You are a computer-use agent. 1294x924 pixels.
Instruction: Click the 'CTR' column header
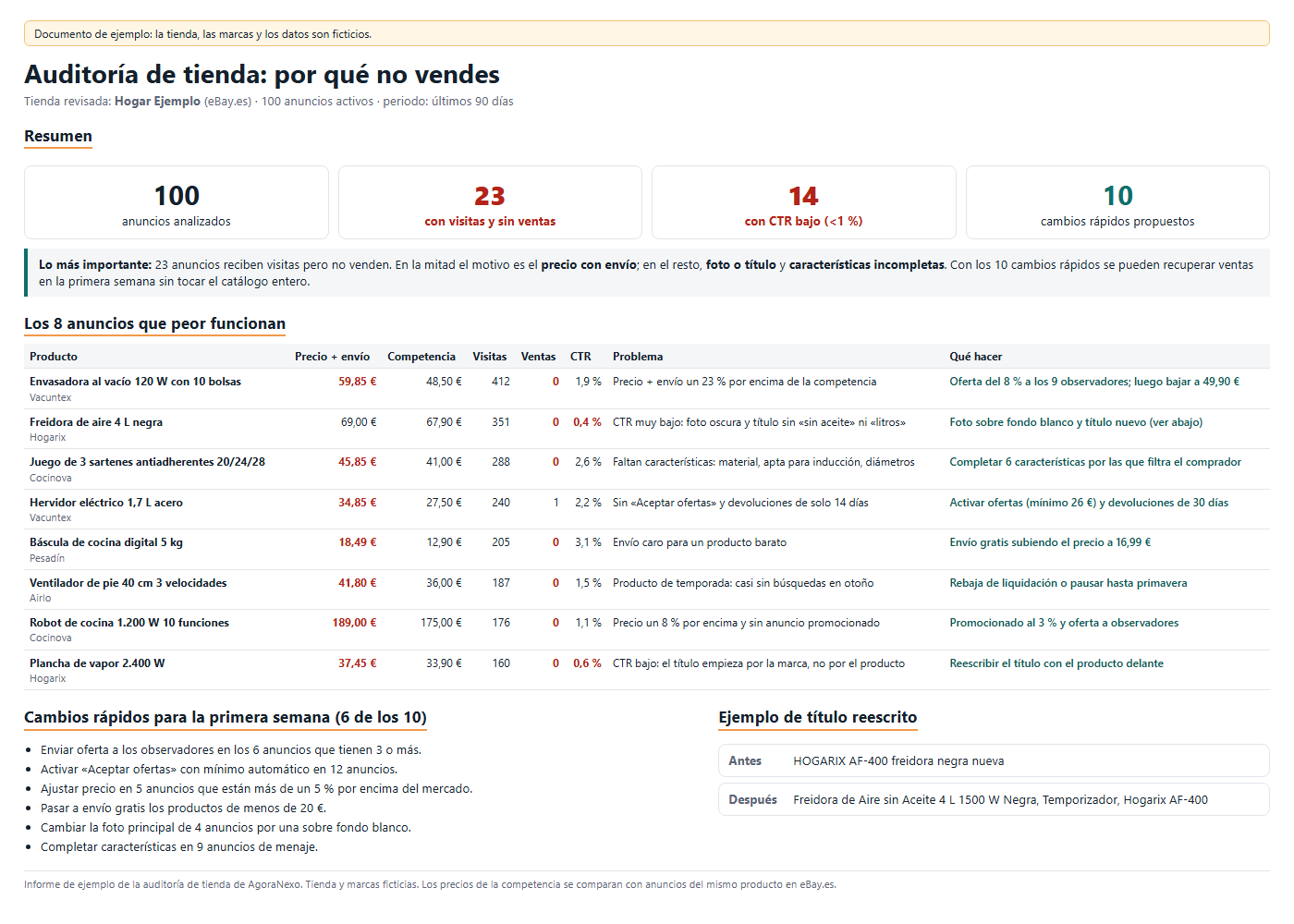coord(580,357)
